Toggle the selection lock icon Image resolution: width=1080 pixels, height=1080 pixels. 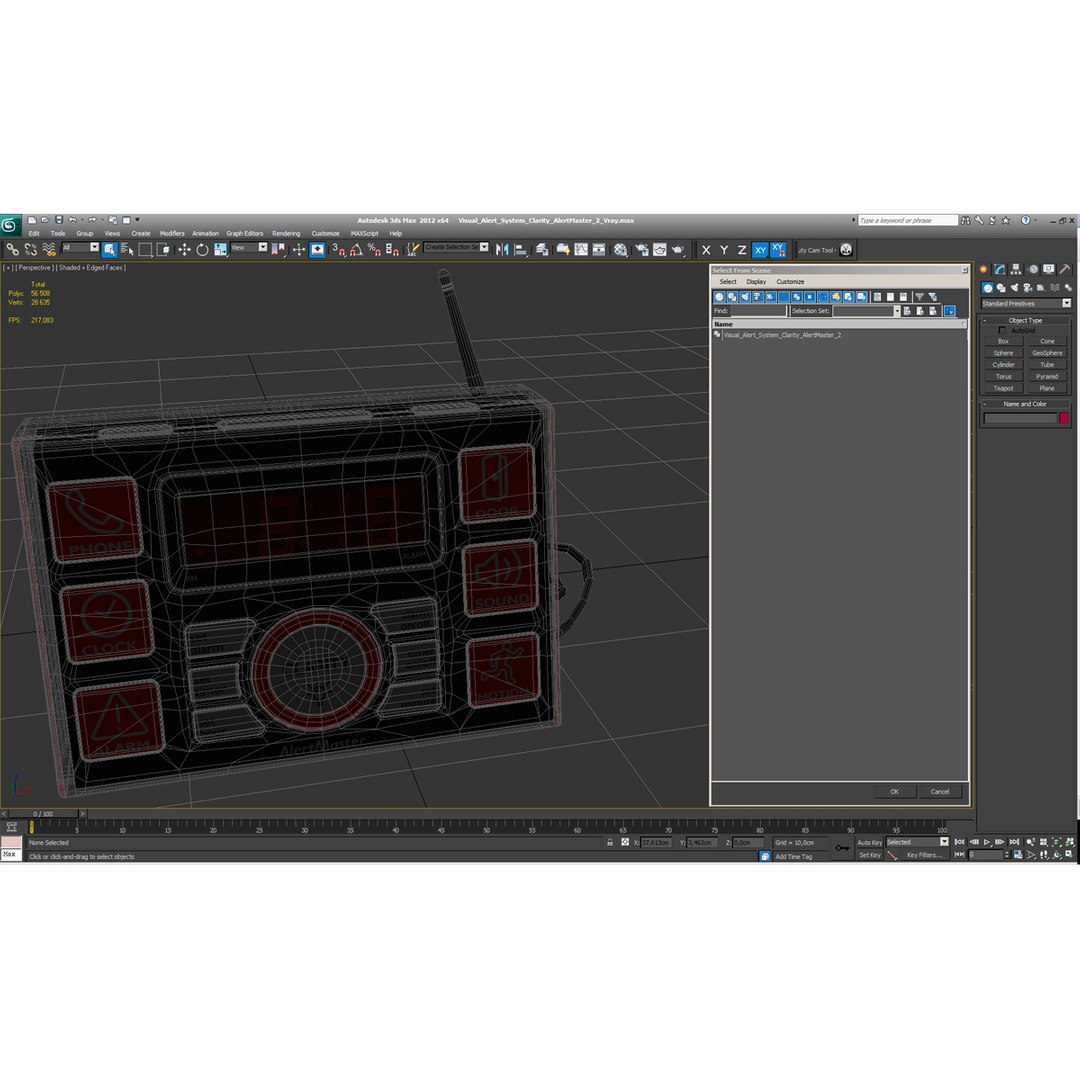tap(610, 842)
